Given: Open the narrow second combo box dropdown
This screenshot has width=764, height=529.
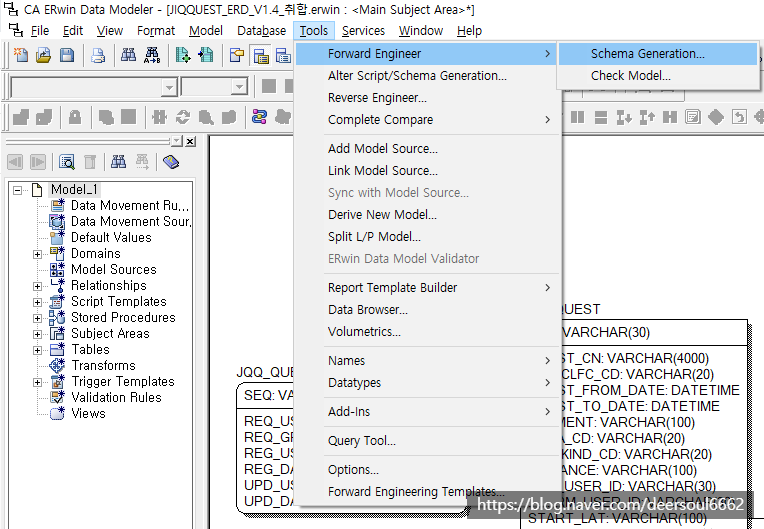Looking at the screenshot, I should (239, 88).
